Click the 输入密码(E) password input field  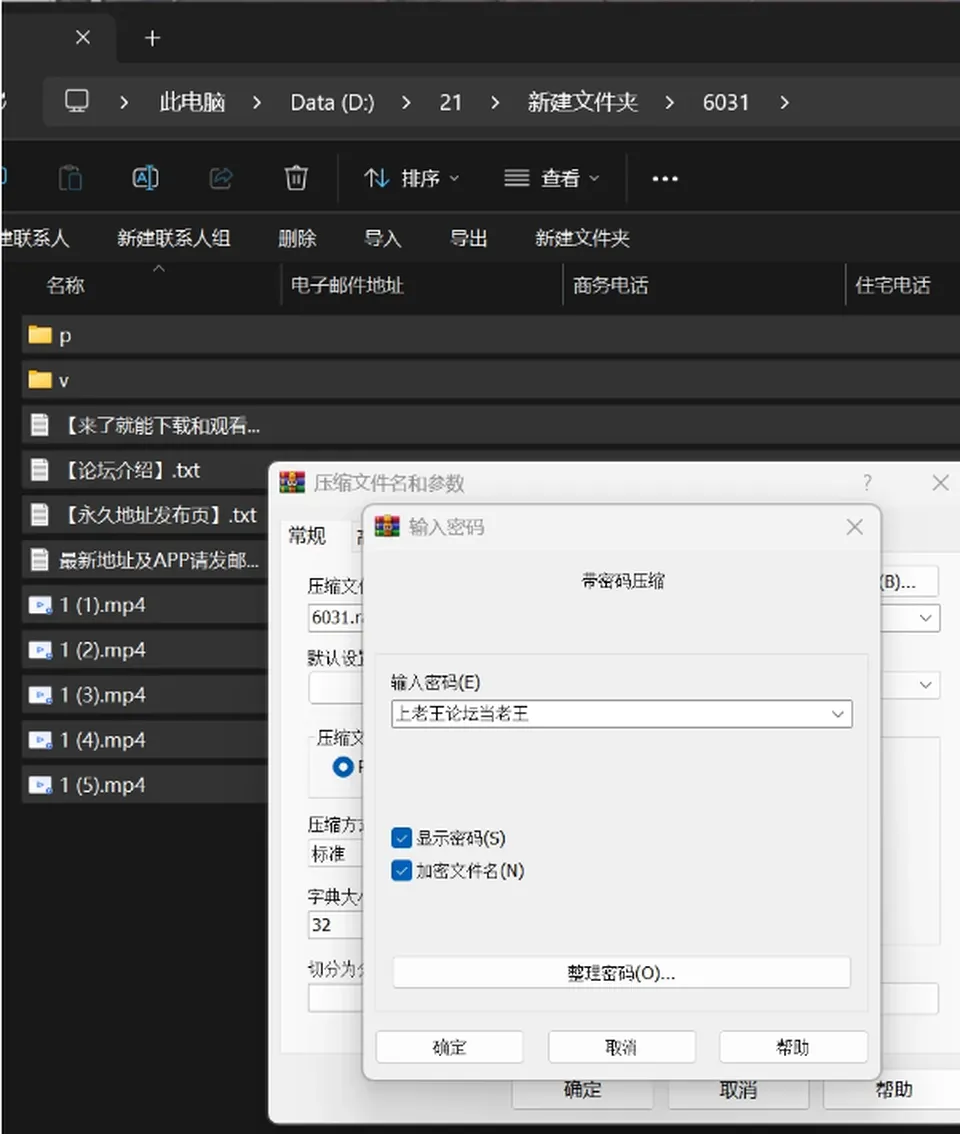[x=621, y=714]
